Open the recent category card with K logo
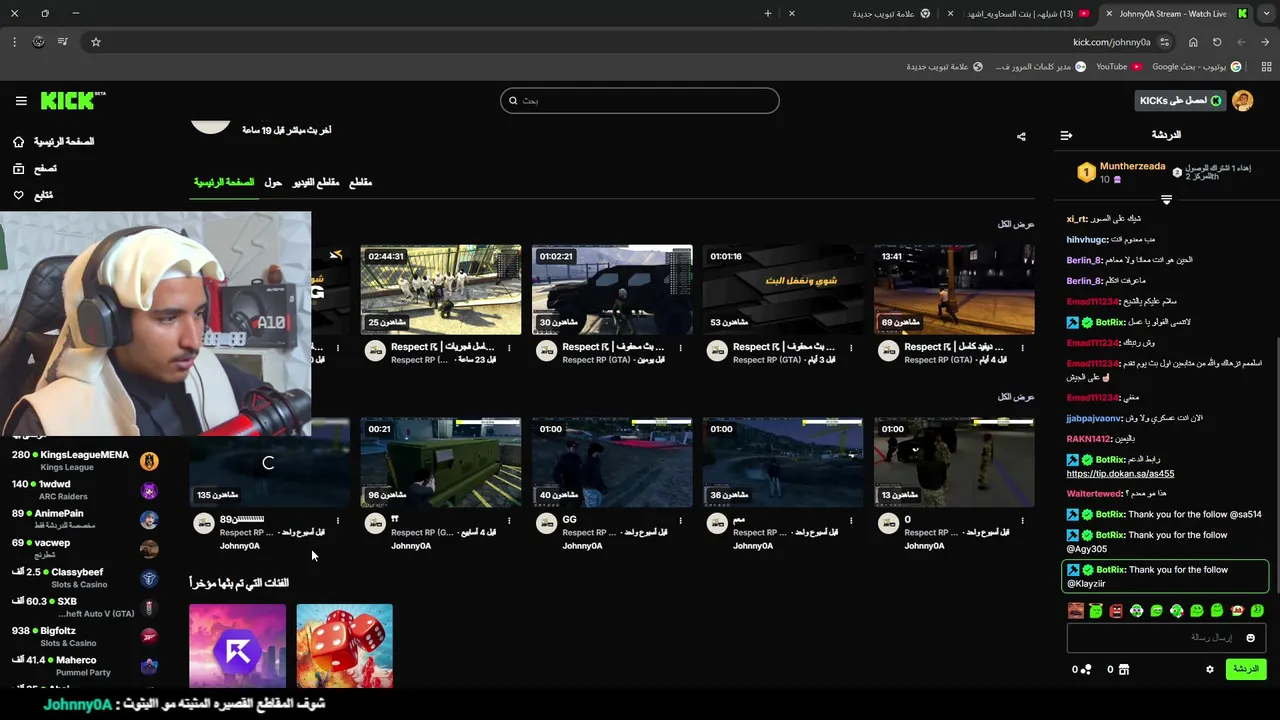This screenshot has width=1280, height=720. 238,646
